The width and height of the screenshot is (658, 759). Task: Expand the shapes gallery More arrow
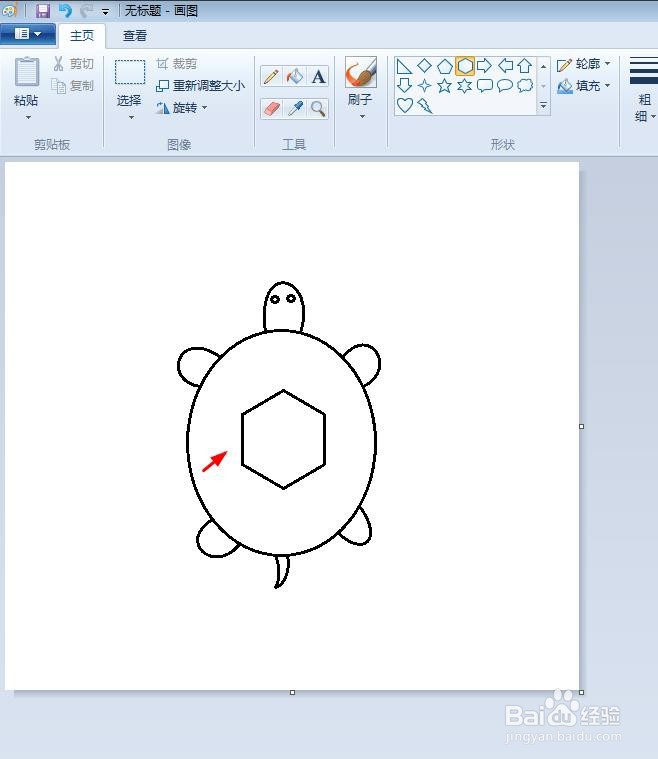click(x=543, y=105)
